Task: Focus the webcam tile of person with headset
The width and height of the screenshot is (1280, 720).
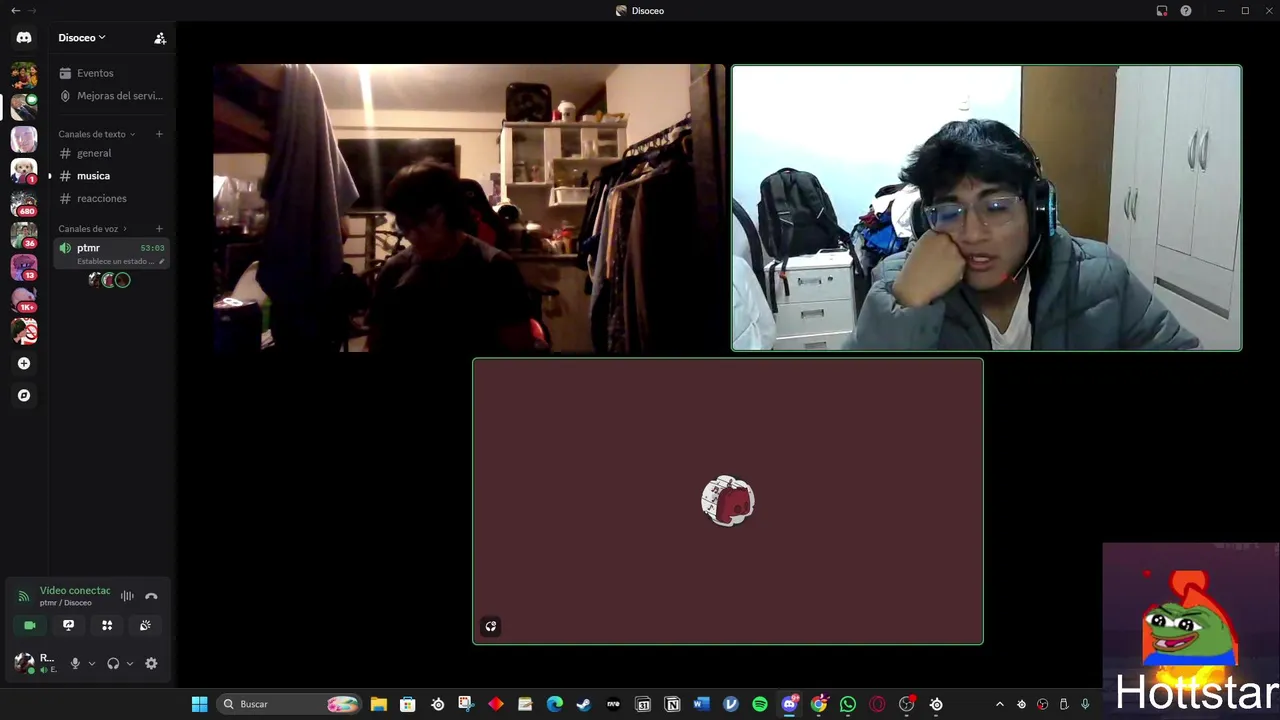Action: click(987, 208)
